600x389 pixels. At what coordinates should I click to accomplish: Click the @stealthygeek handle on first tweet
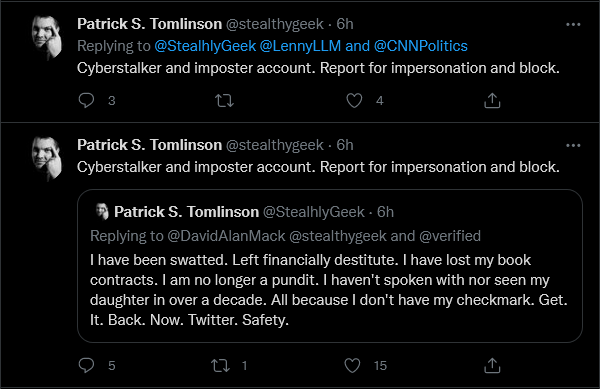point(275,24)
